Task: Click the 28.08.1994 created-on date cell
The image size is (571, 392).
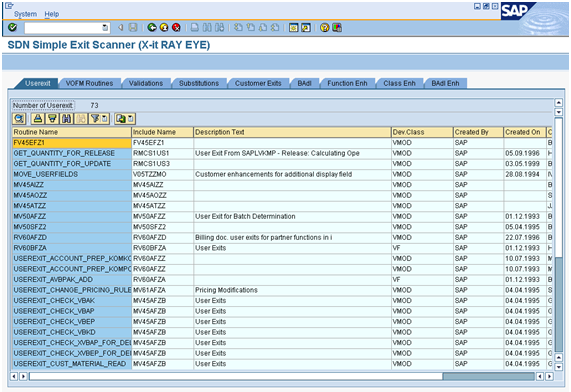Action: [x=525, y=175]
